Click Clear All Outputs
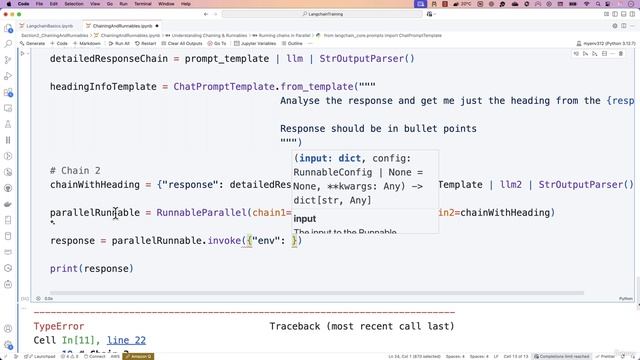Screen dimensions: 640x360 pyautogui.click(x=182, y=43)
